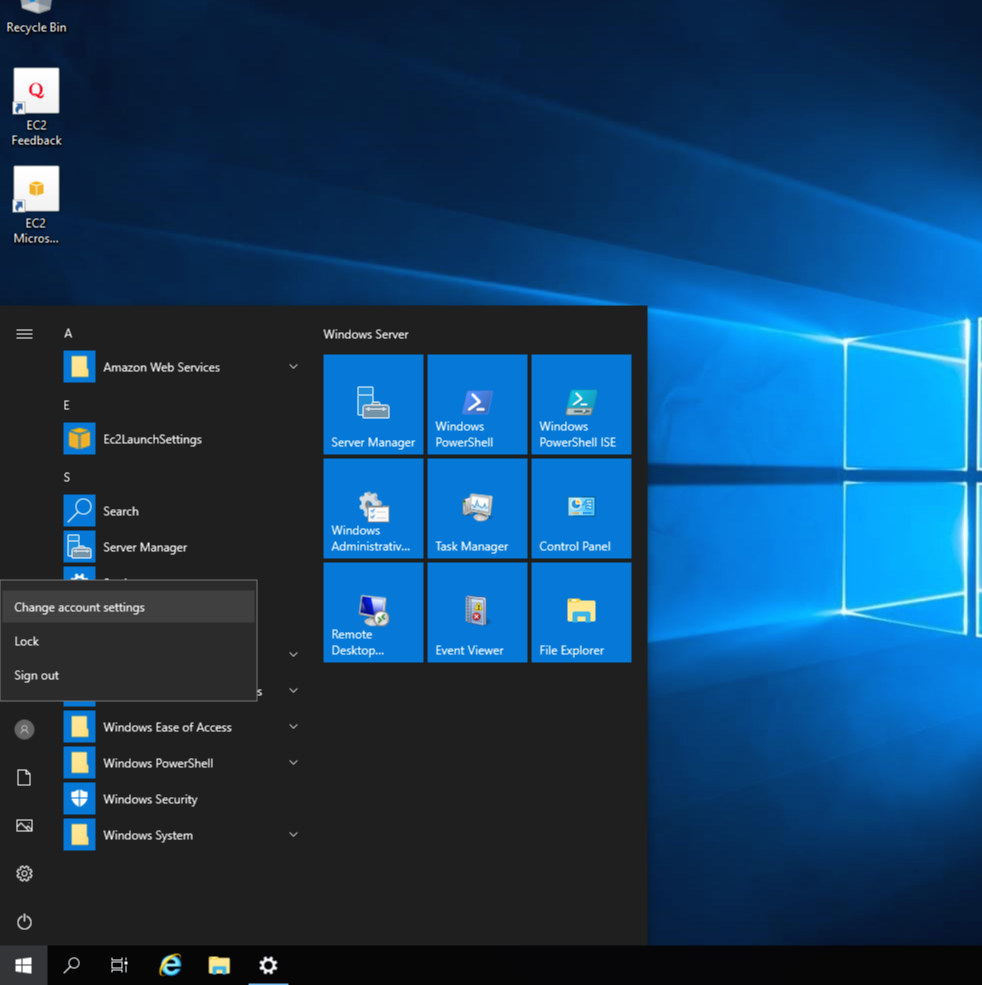
Task: Open Search in the app list
Action: click(181, 511)
